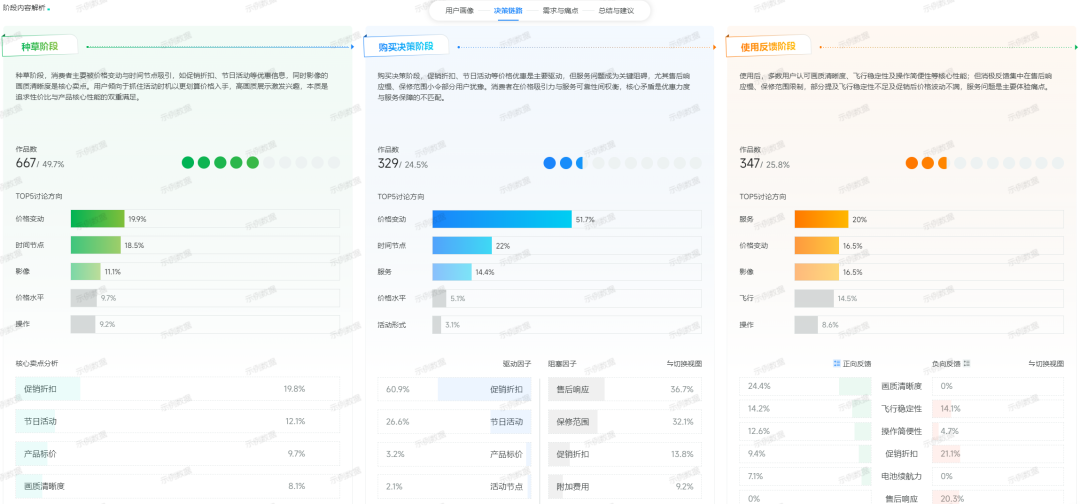
Task: Click the 节日活动 26.6% driver row
Action: (454, 421)
